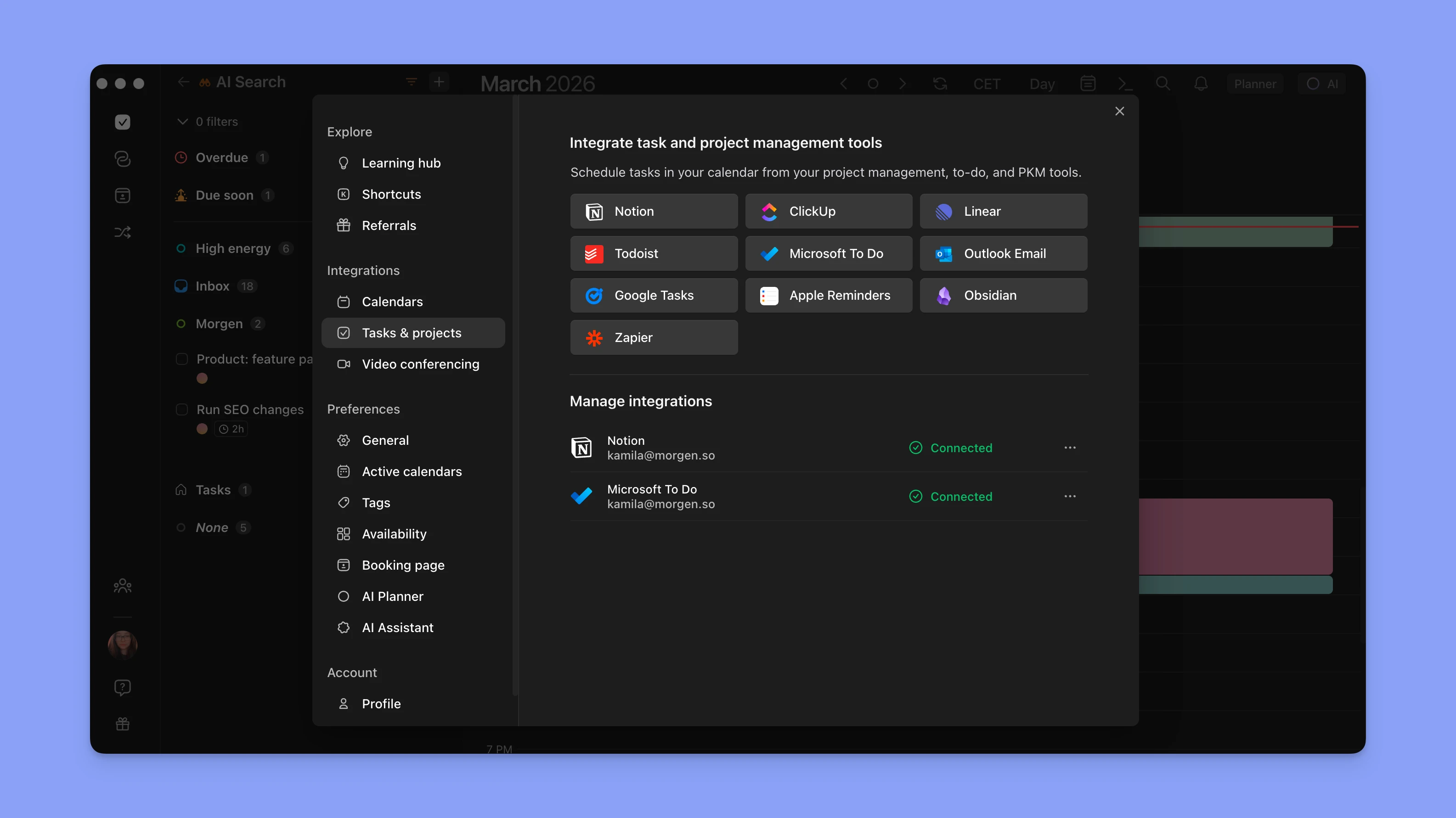
Task: Open the Planner tab in the top bar
Action: pyautogui.click(x=1255, y=83)
